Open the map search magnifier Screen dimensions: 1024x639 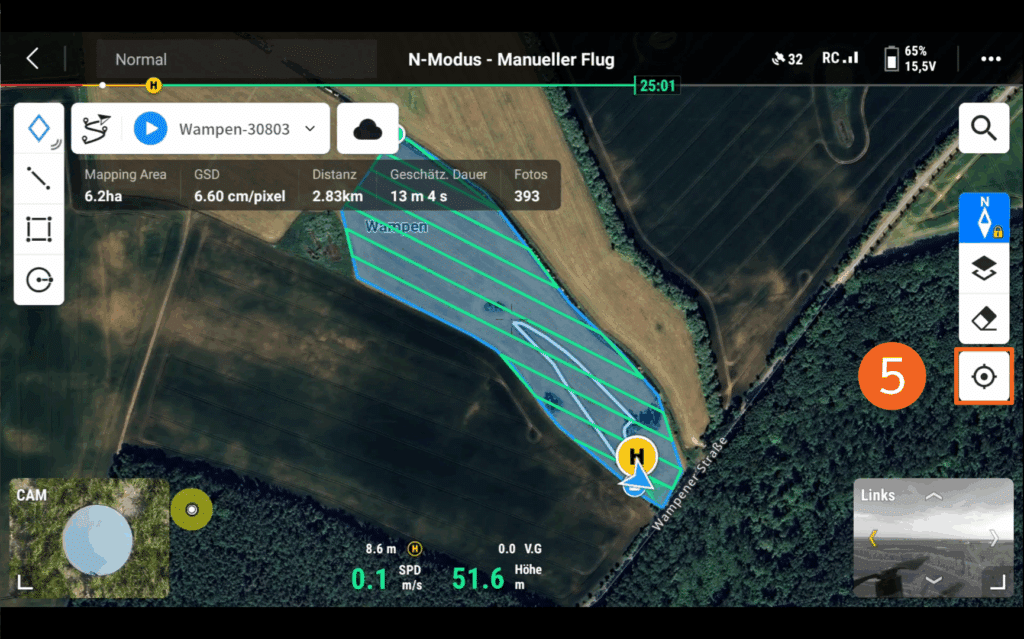(x=984, y=128)
